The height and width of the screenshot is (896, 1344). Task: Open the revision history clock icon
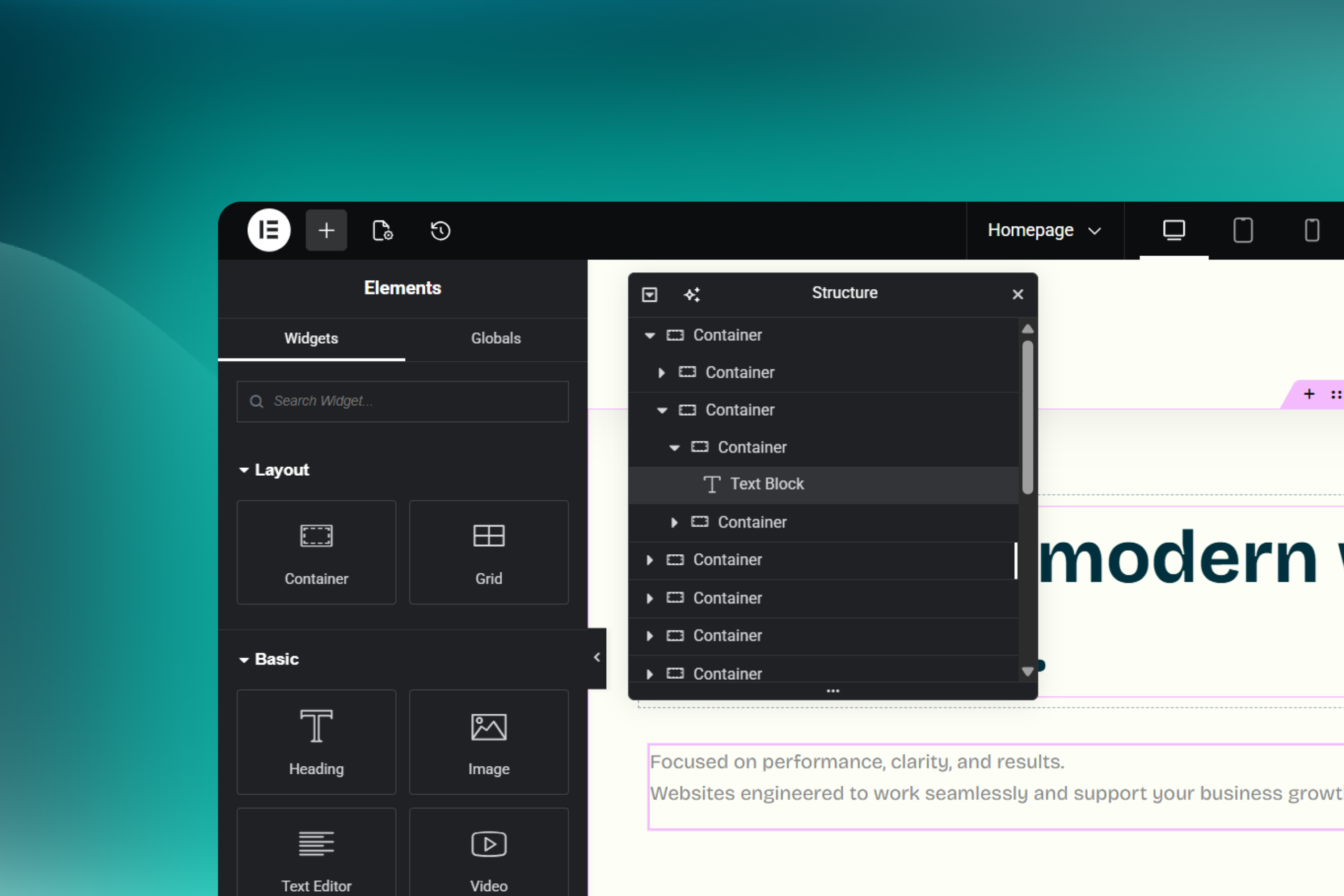[440, 230]
